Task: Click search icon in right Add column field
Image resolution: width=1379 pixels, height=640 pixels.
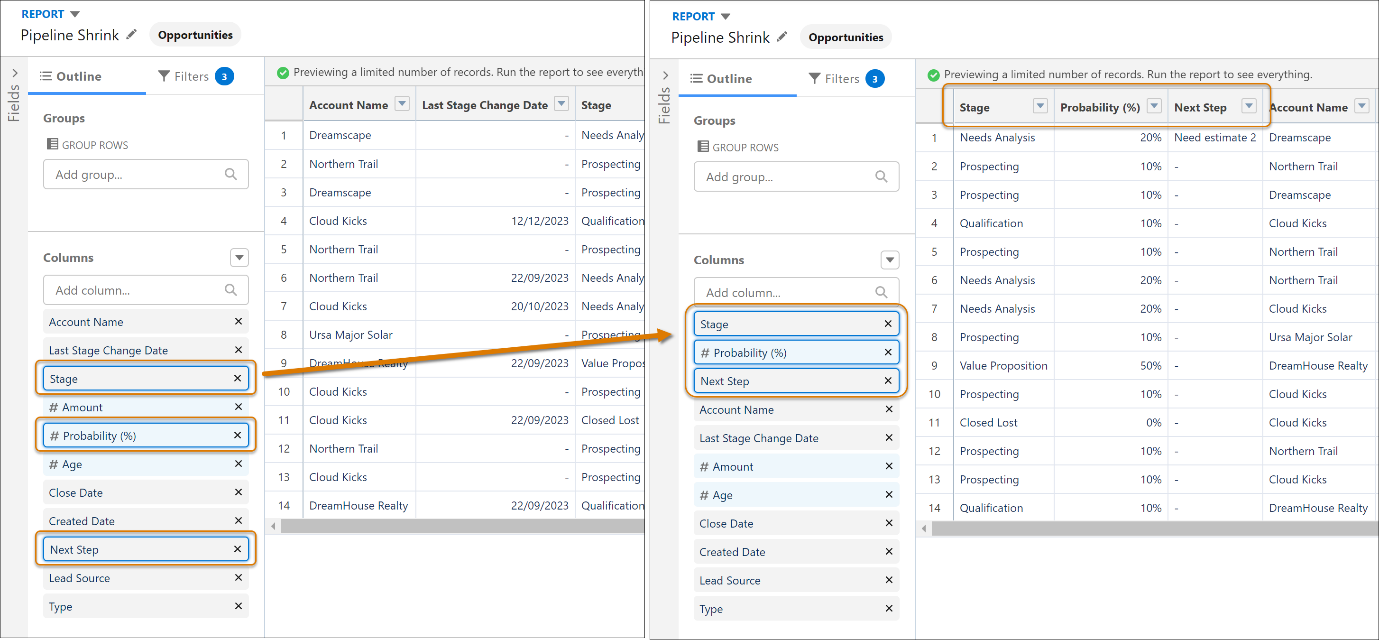Action: (x=881, y=292)
